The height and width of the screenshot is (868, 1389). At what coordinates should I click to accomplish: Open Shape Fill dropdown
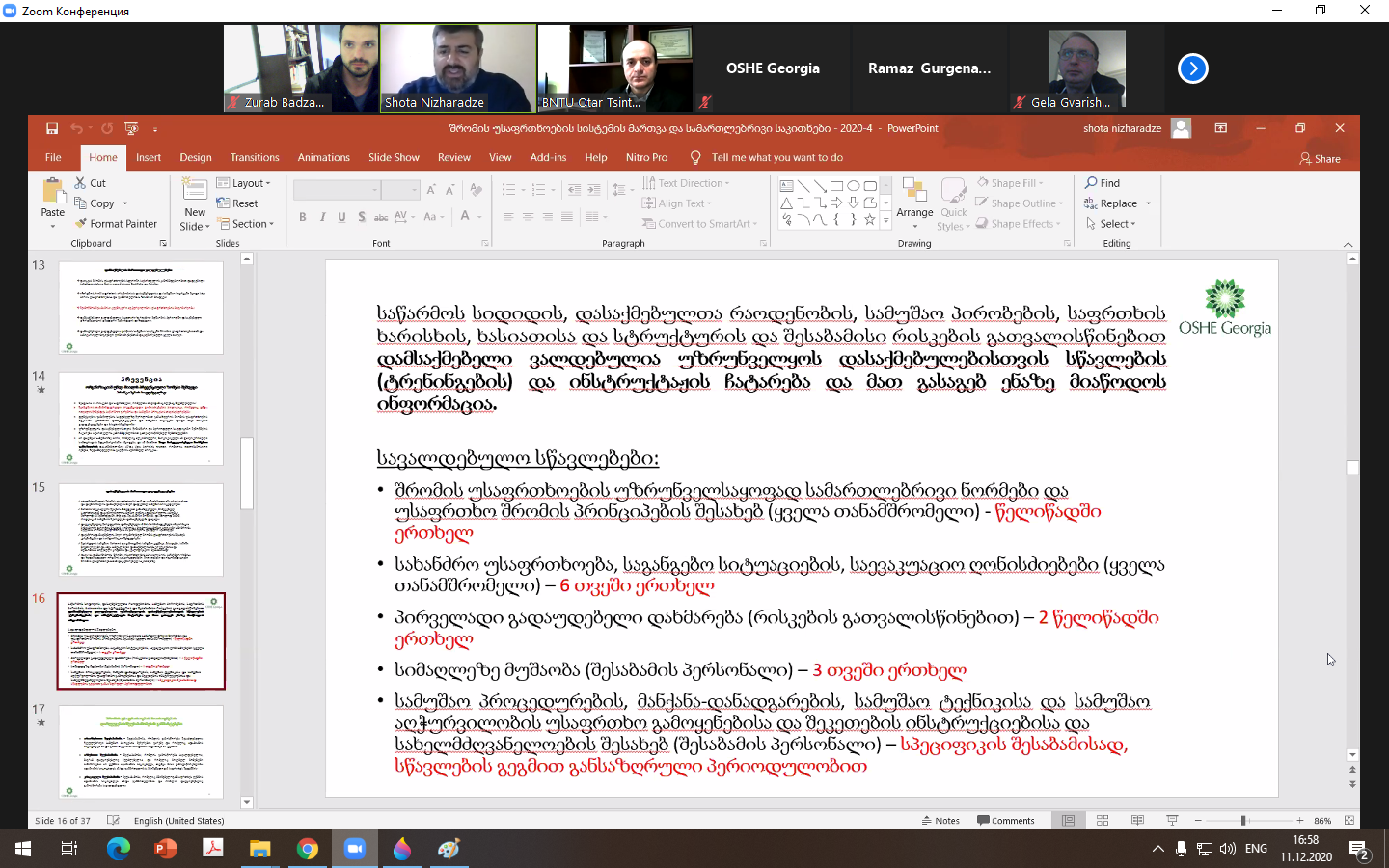pos(1010,183)
